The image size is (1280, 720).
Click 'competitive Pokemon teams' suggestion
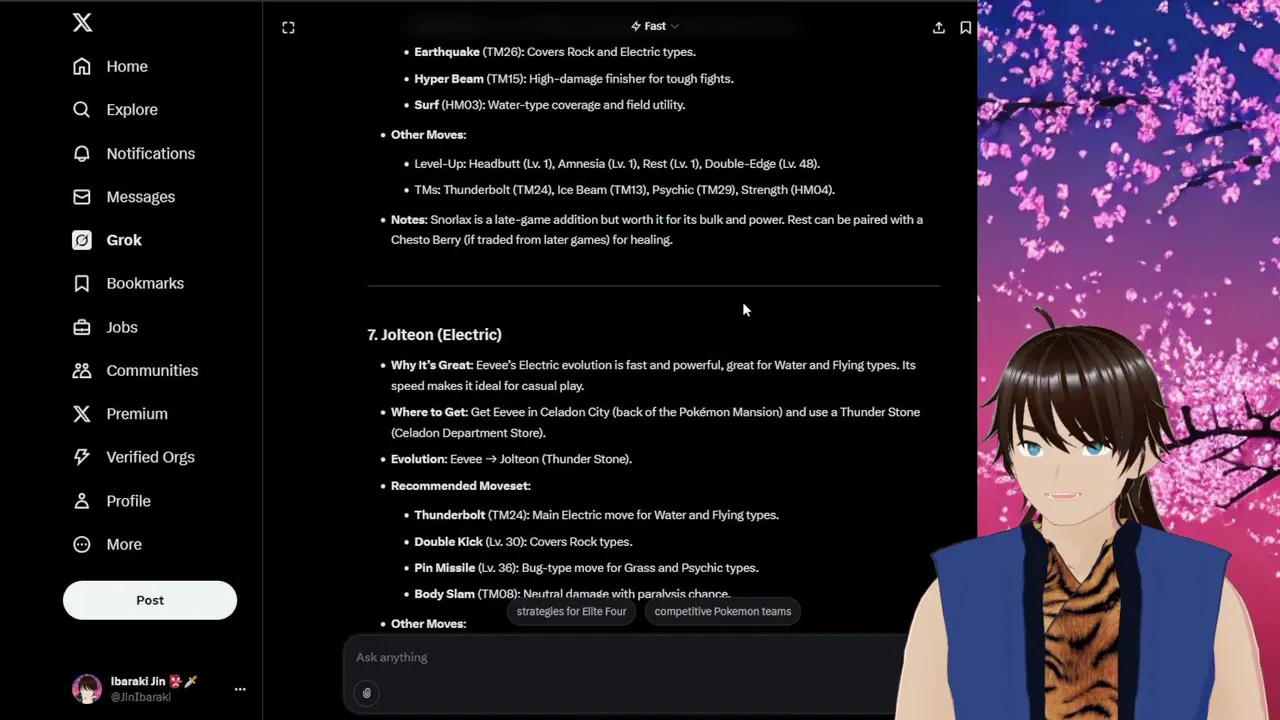click(722, 611)
